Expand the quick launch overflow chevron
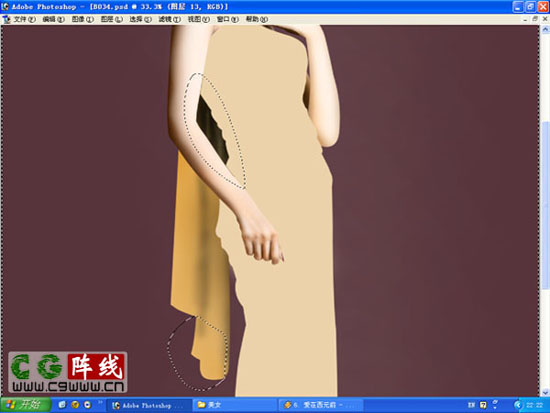550x413 pixels. [100, 403]
